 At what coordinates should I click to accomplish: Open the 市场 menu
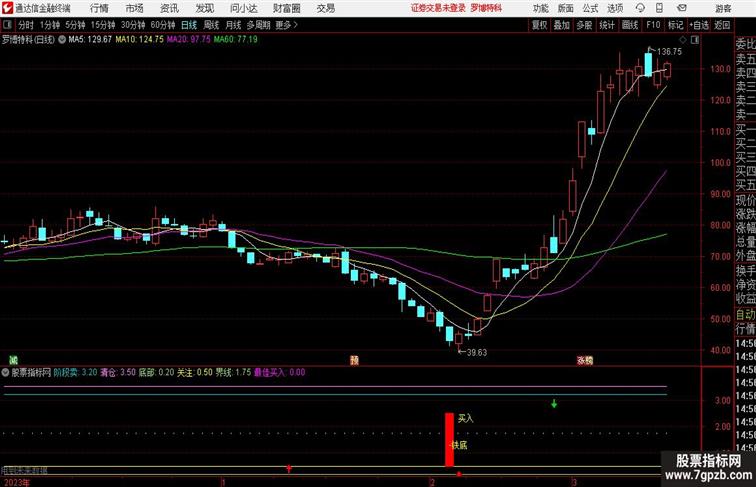[135, 8]
